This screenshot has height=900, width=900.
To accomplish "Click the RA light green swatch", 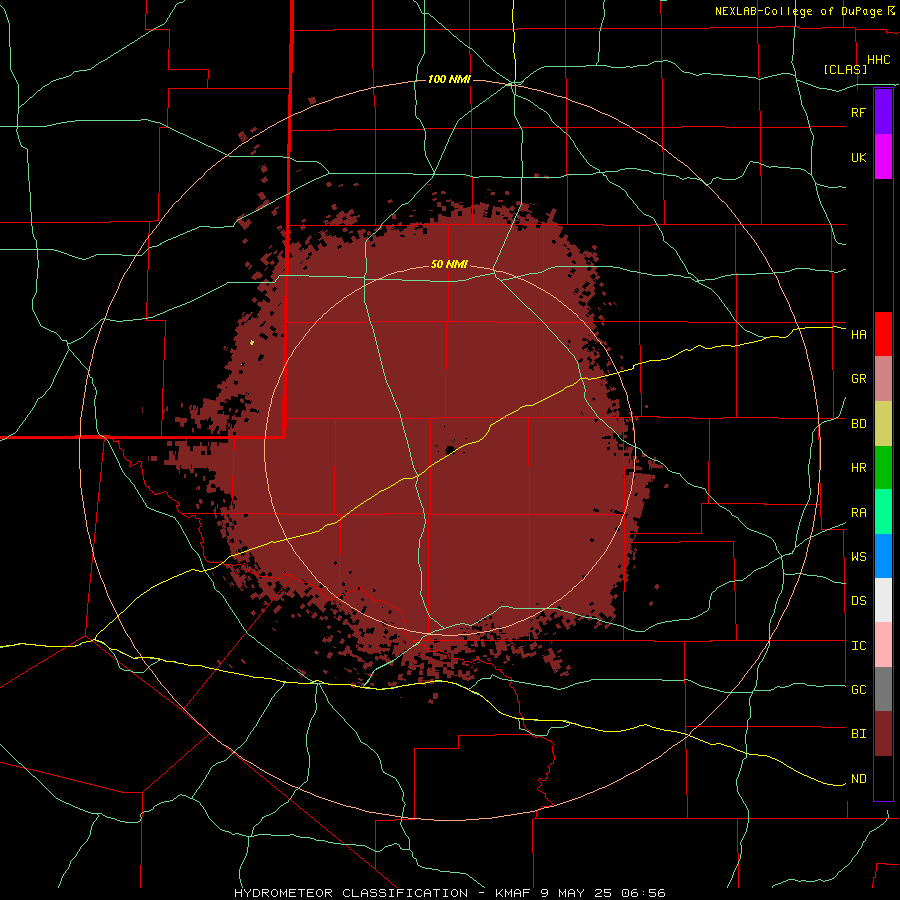I will (883, 512).
